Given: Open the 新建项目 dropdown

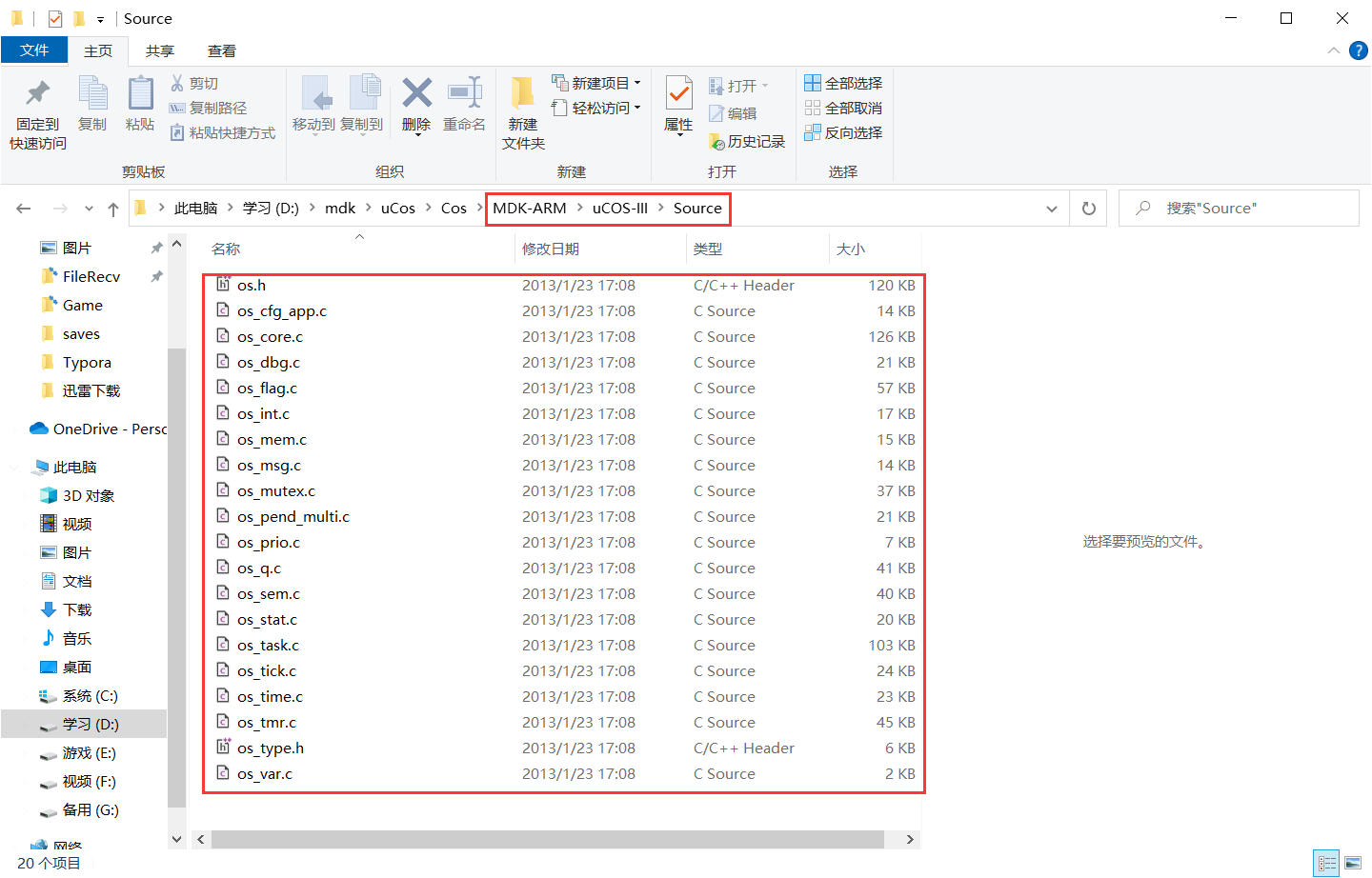Looking at the screenshot, I should 596,84.
